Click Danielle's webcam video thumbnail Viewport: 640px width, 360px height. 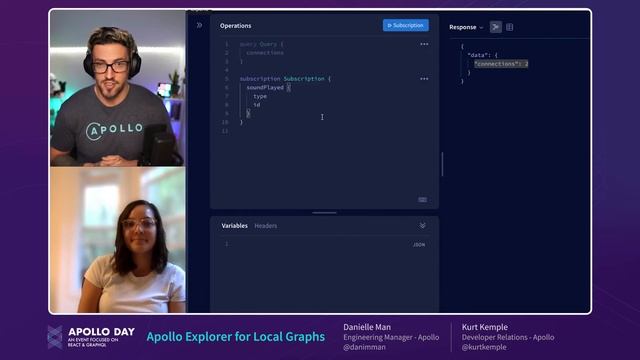[118, 240]
